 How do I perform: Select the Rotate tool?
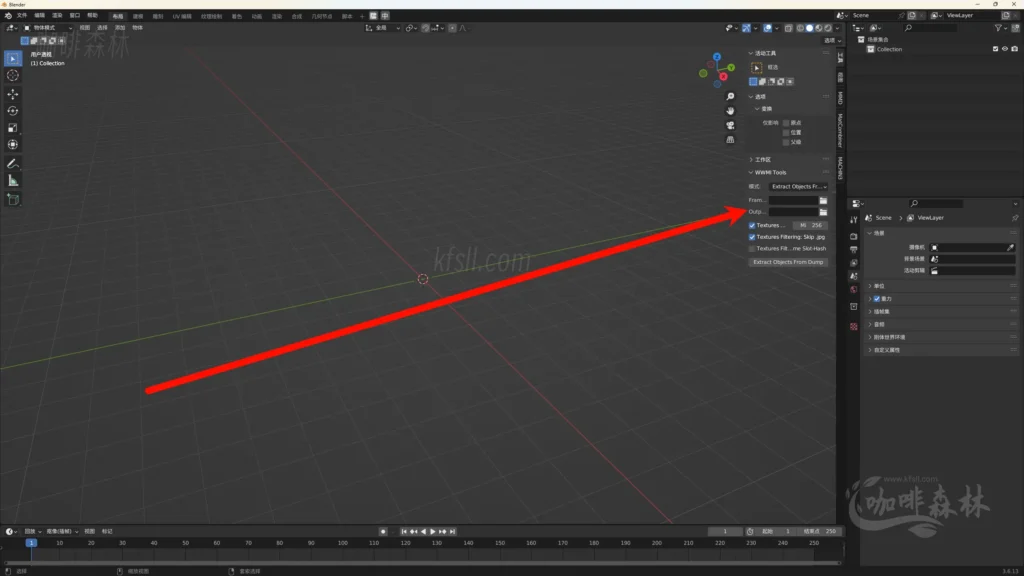[13, 111]
